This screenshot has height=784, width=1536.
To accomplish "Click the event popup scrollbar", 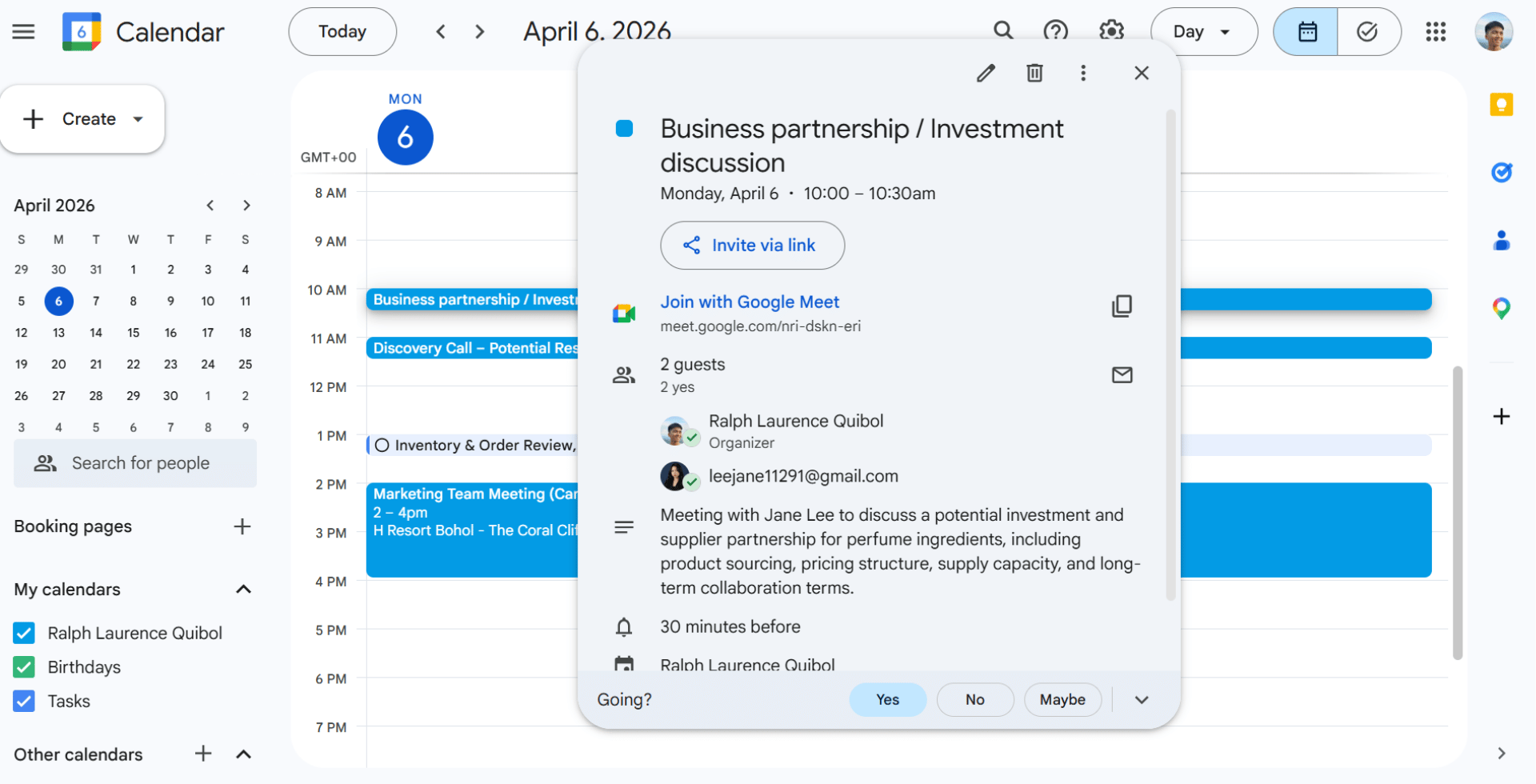I will [x=1170, y=356].
